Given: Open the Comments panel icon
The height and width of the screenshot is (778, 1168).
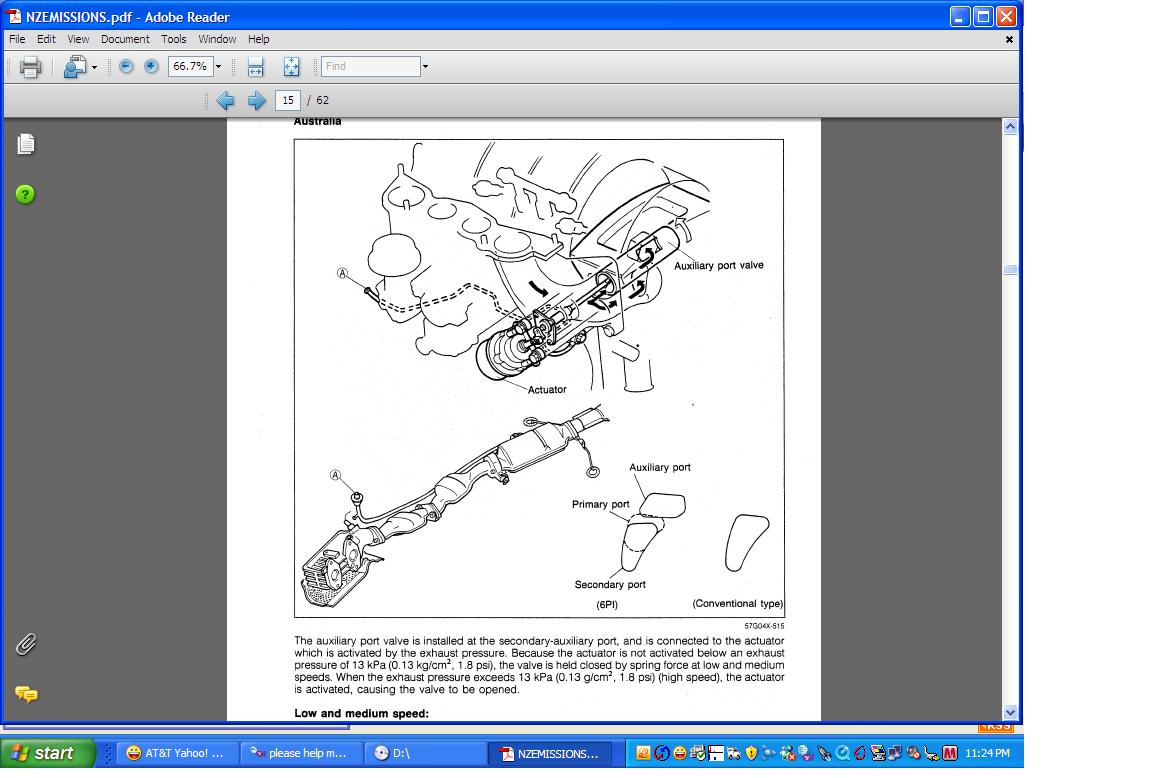Looking at the screenshot, I should [26, 694].
